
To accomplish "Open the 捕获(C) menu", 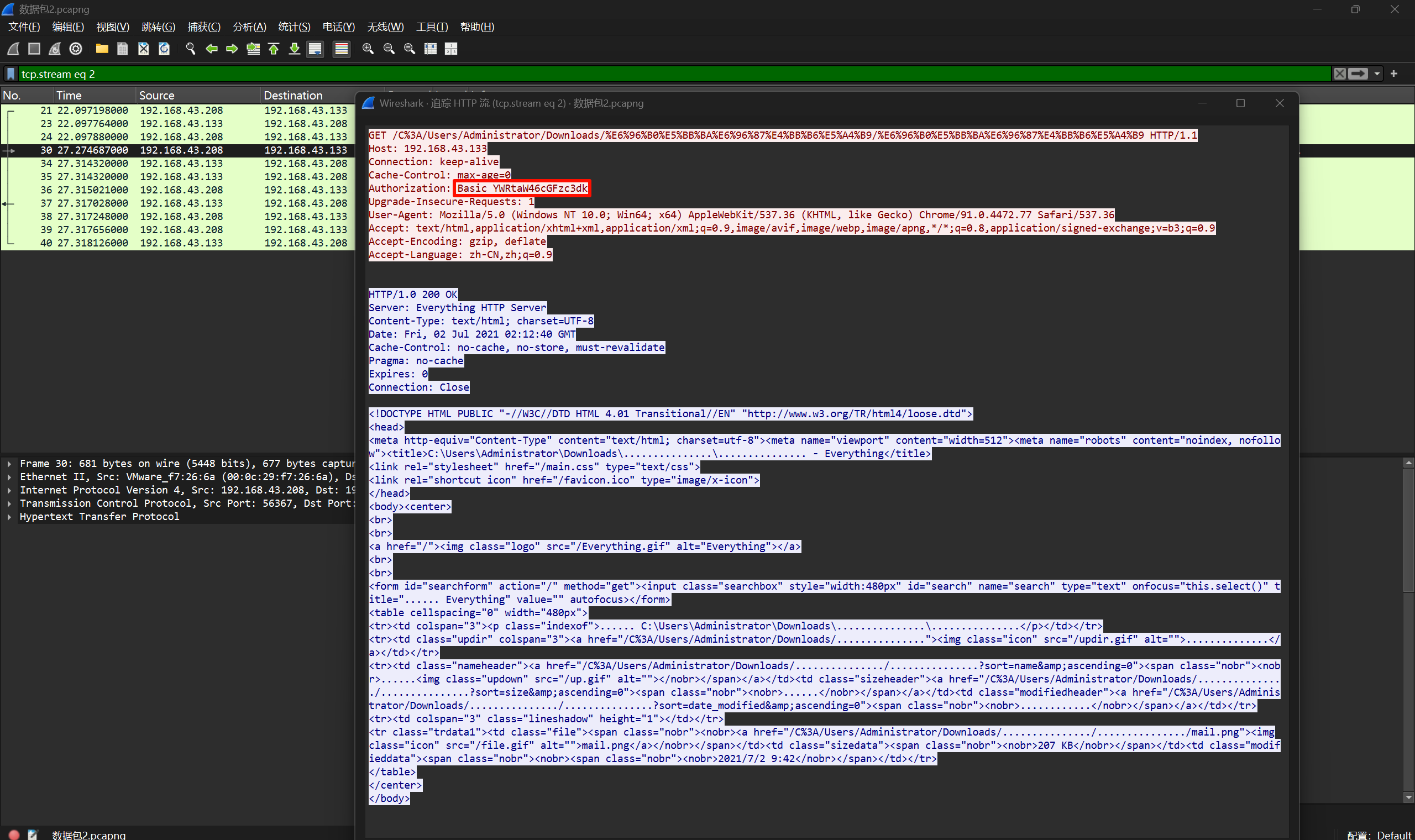I will (204, 27).
